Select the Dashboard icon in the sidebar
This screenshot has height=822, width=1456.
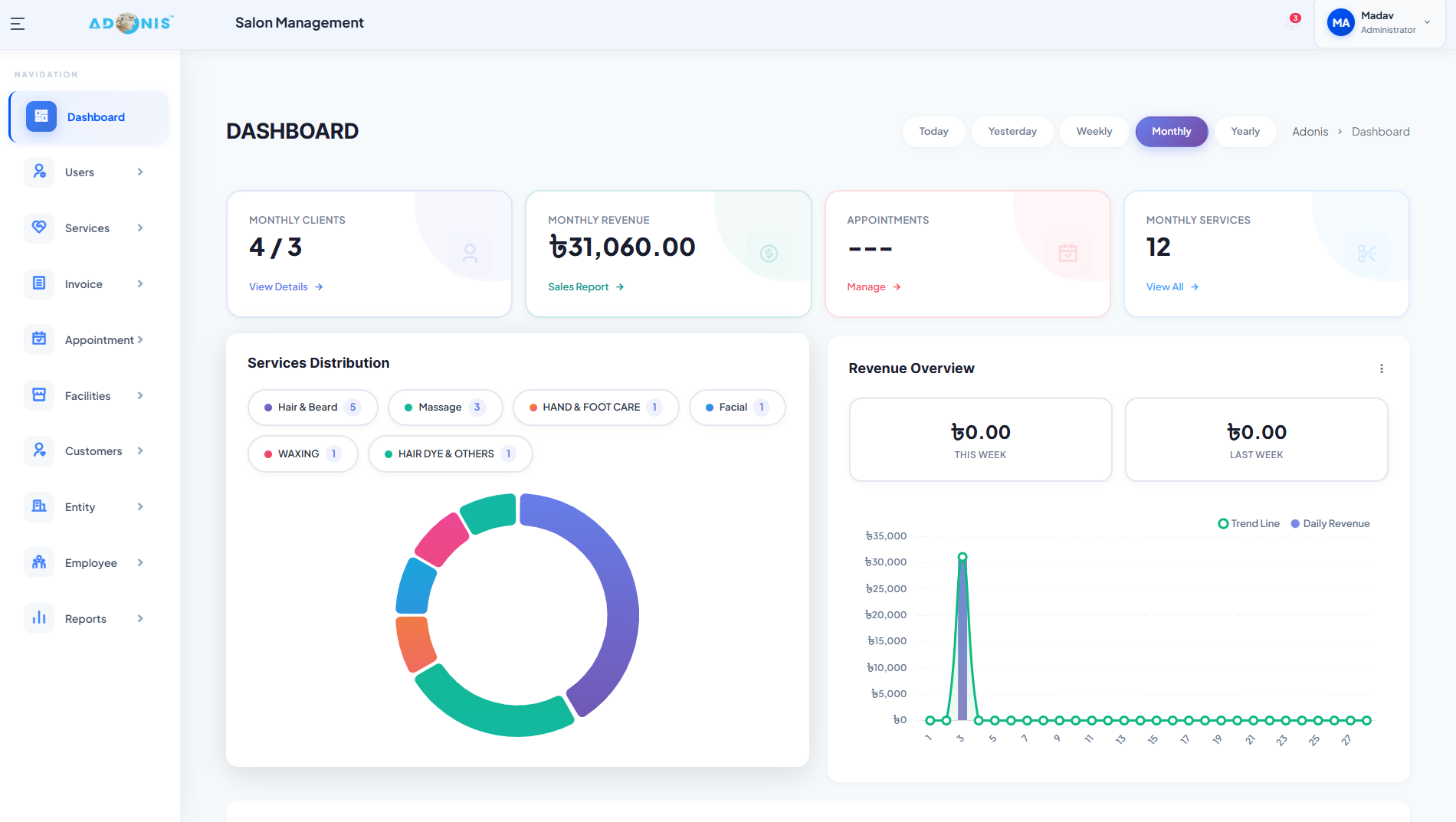40,116
